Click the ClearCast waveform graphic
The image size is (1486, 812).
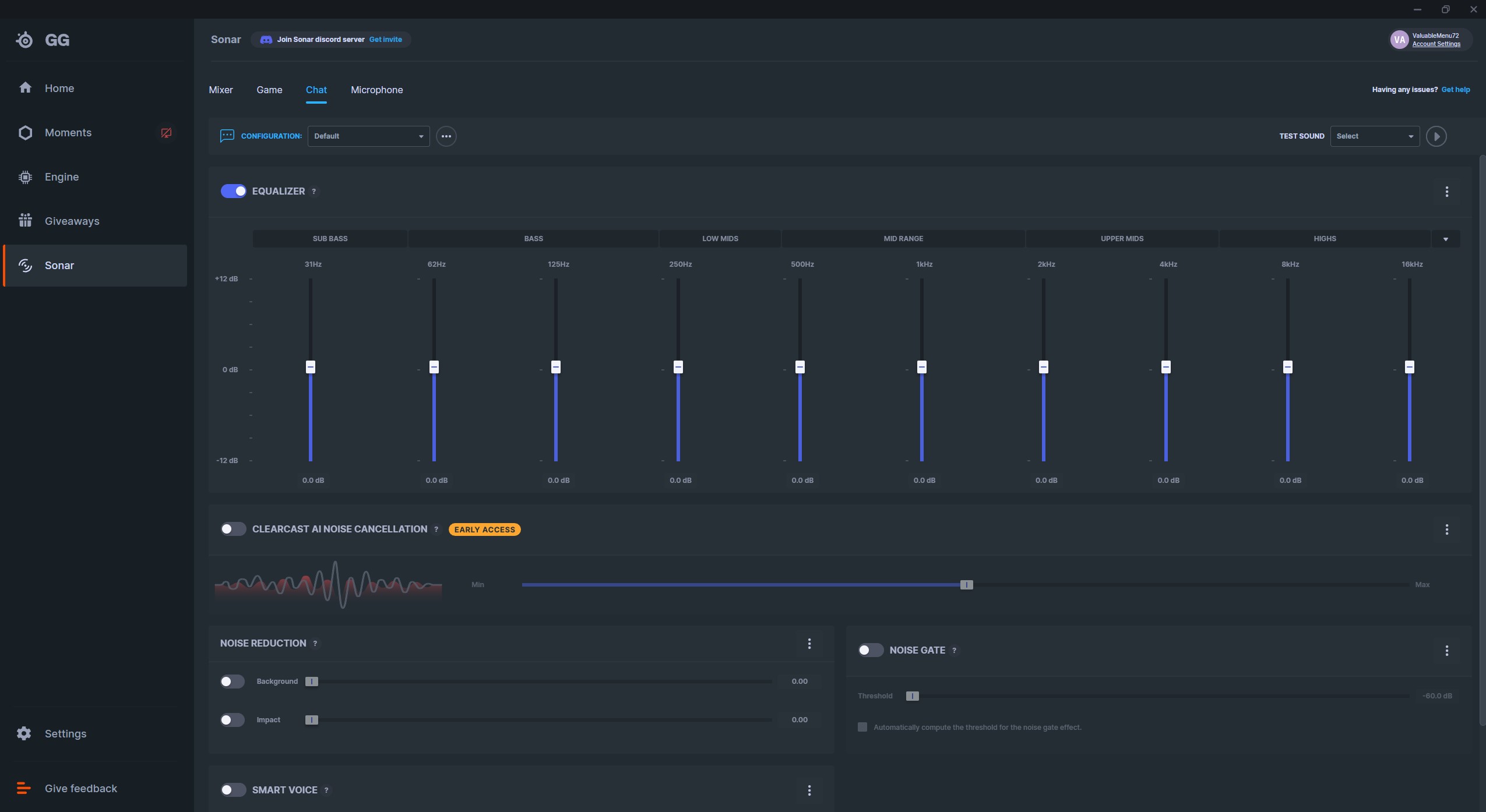pyautogui.click(x=328, y=585)
